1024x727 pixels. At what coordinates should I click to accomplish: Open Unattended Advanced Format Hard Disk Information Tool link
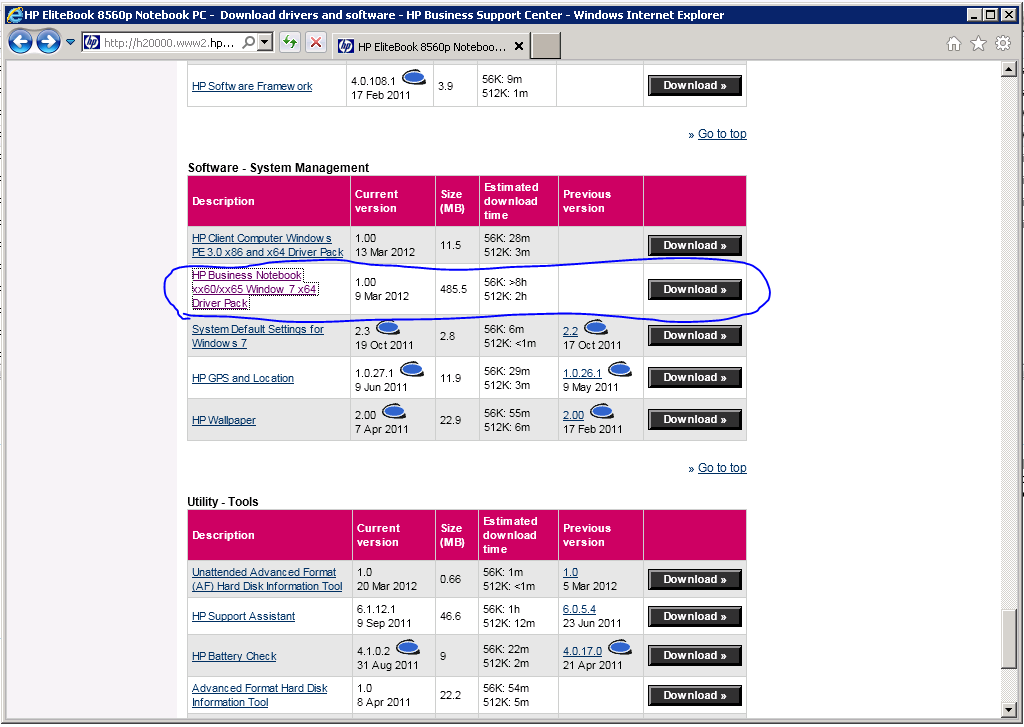267,579
